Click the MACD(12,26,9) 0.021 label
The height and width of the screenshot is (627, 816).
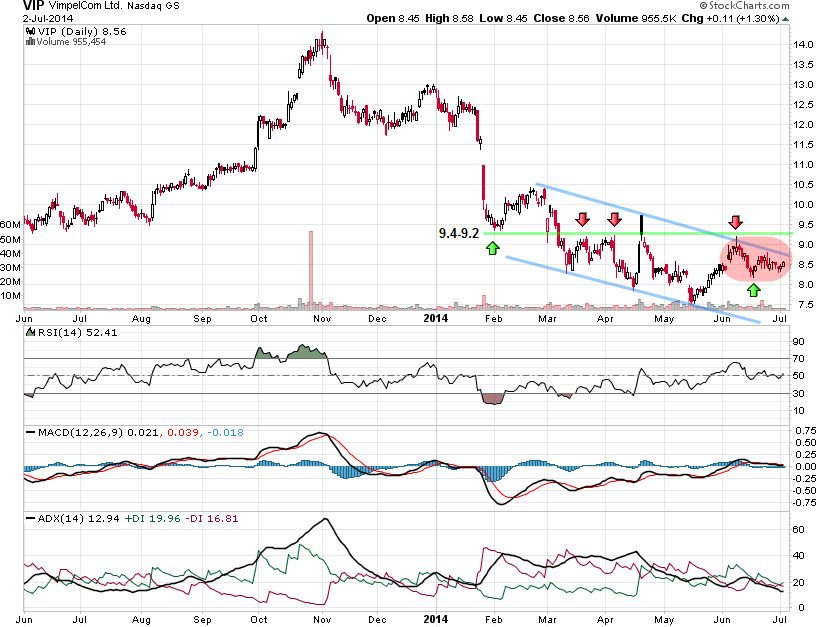coord(98,432)
